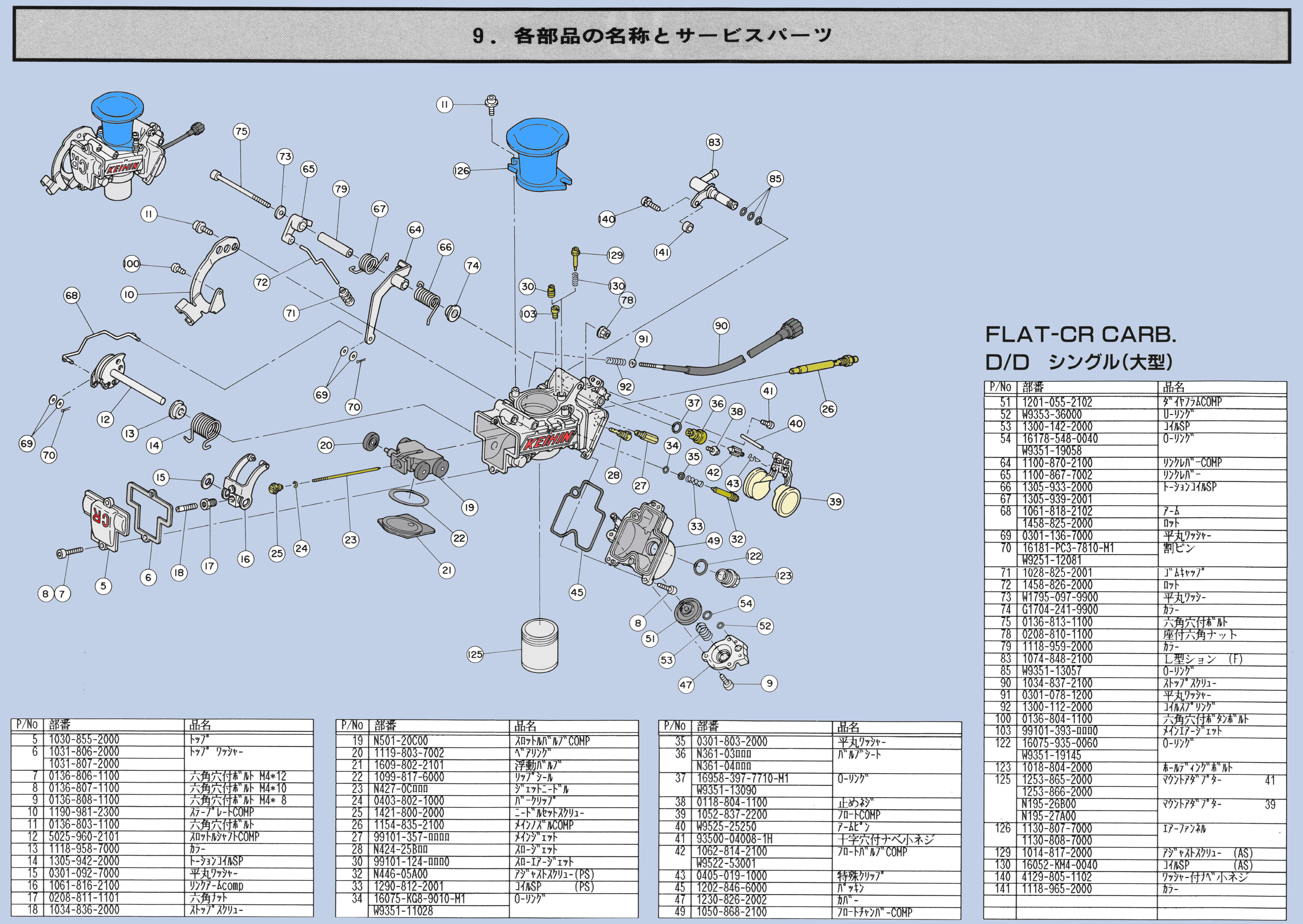Select callout number 49 for the float chamber
Viewport: 1303px width, 924px height.
click(714, 541)
